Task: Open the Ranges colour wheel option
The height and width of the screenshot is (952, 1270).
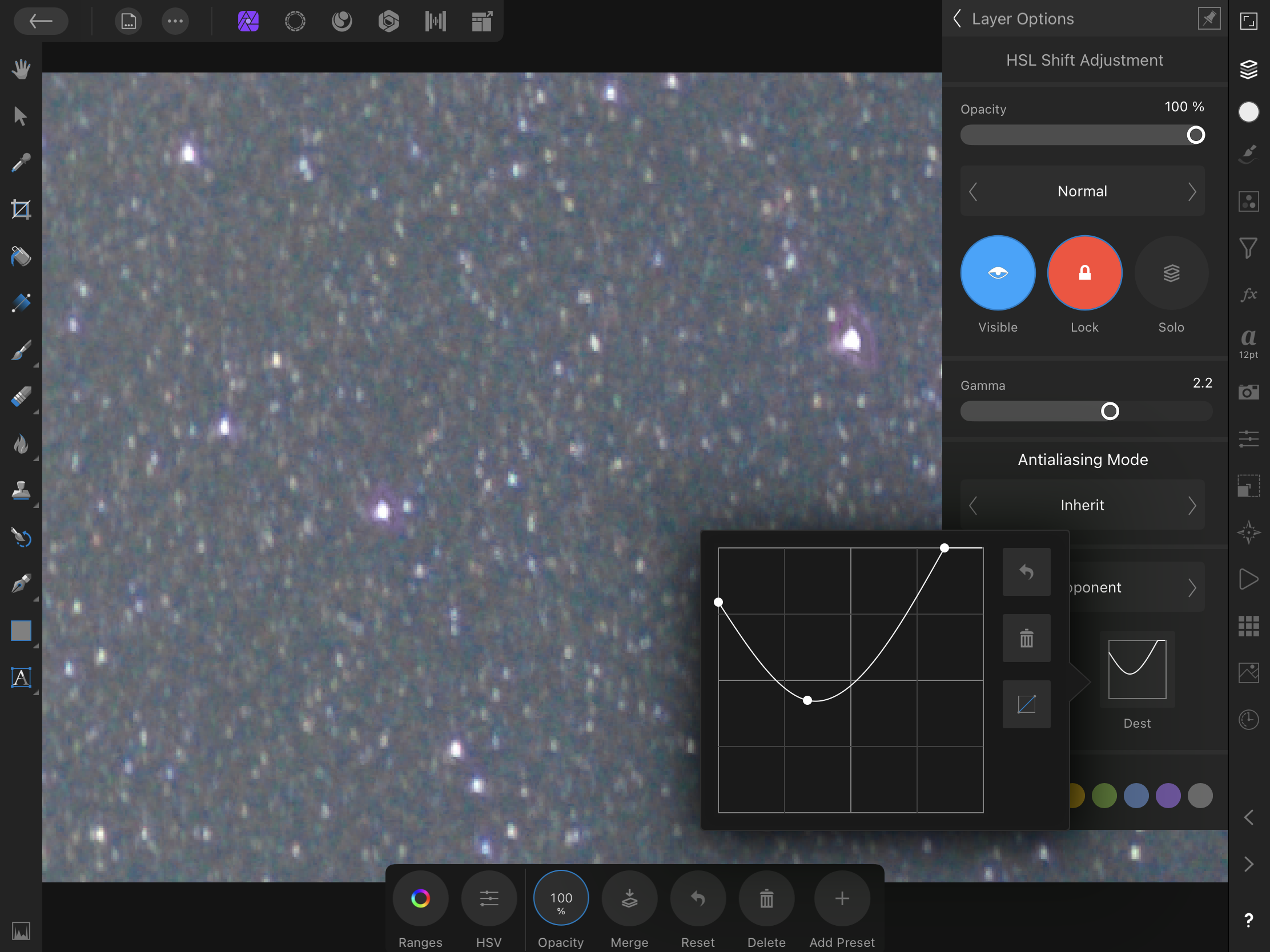Action: click(x=420, y=898)
